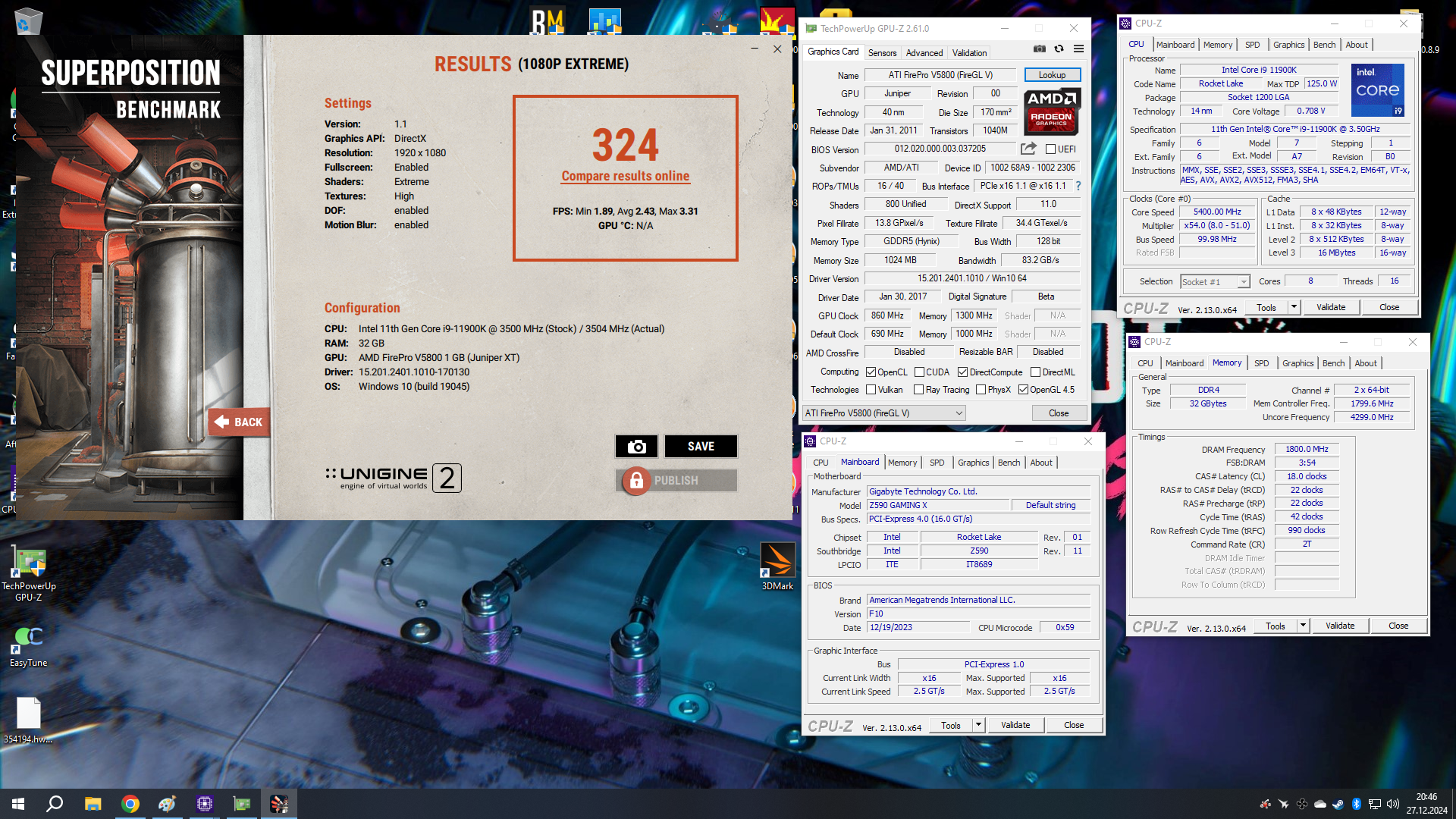Expand Tools dropdown arrow in CPU-Z CPU window

click(1294, 307)
